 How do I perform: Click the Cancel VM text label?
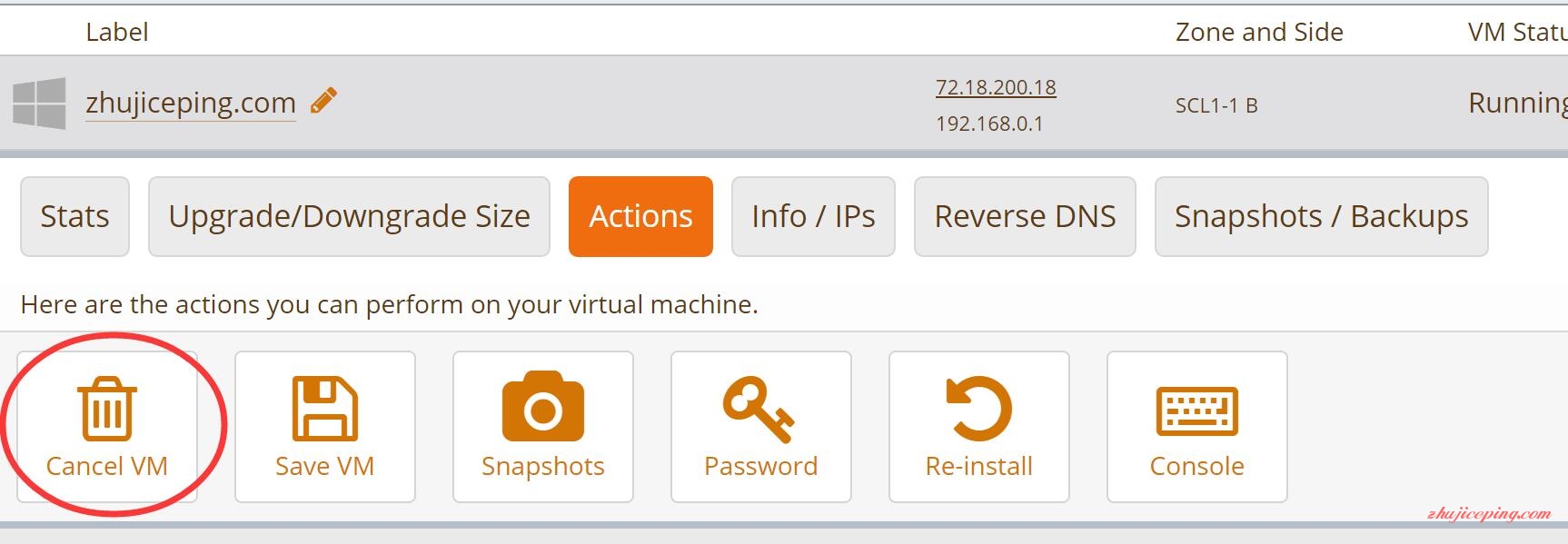pos(107,466)
